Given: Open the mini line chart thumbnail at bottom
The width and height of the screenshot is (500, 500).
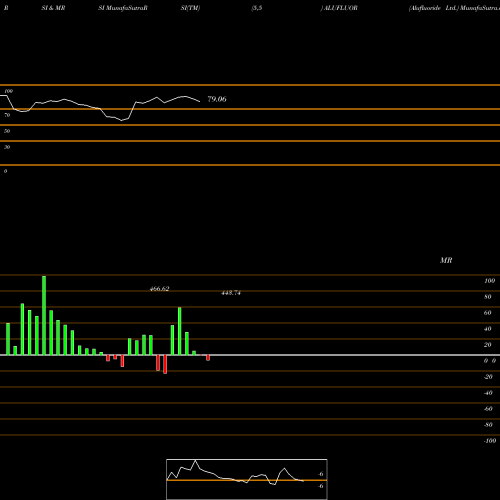Looking at the screenshot, I should (x=247, y=479).
